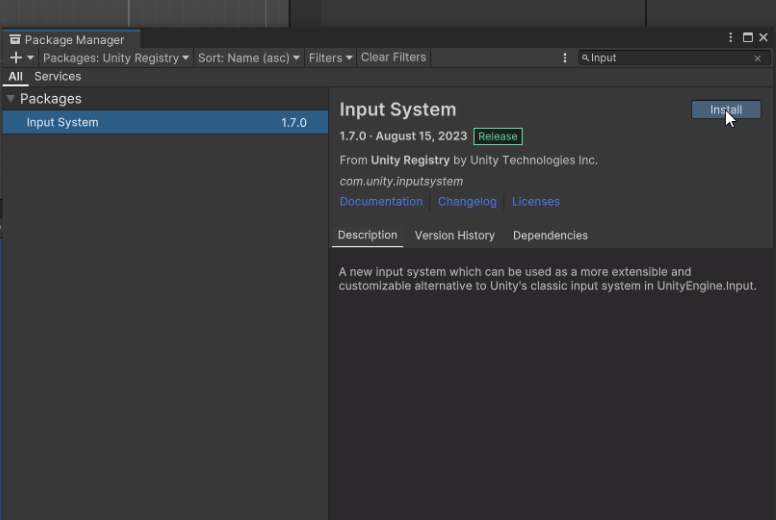776x520 pixels.
Task: Click the plus add package icon
Action: click(x=16, y=58)
